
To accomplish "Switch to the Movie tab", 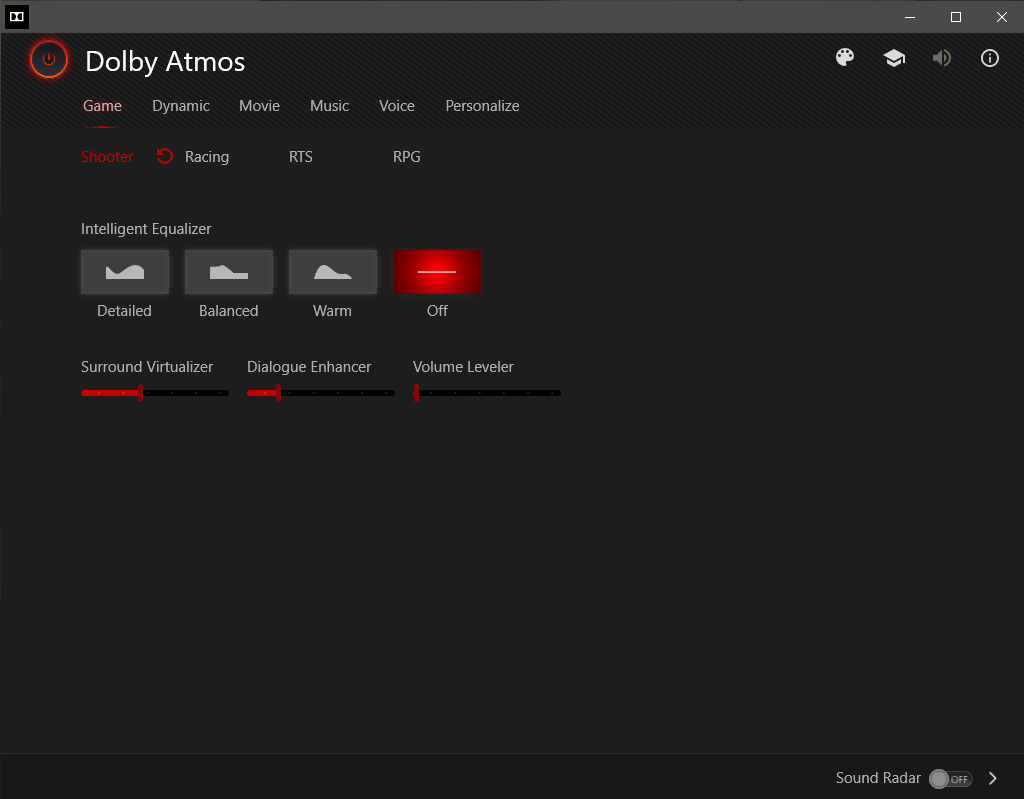I will pyautogui.click(x=259, y=106).
